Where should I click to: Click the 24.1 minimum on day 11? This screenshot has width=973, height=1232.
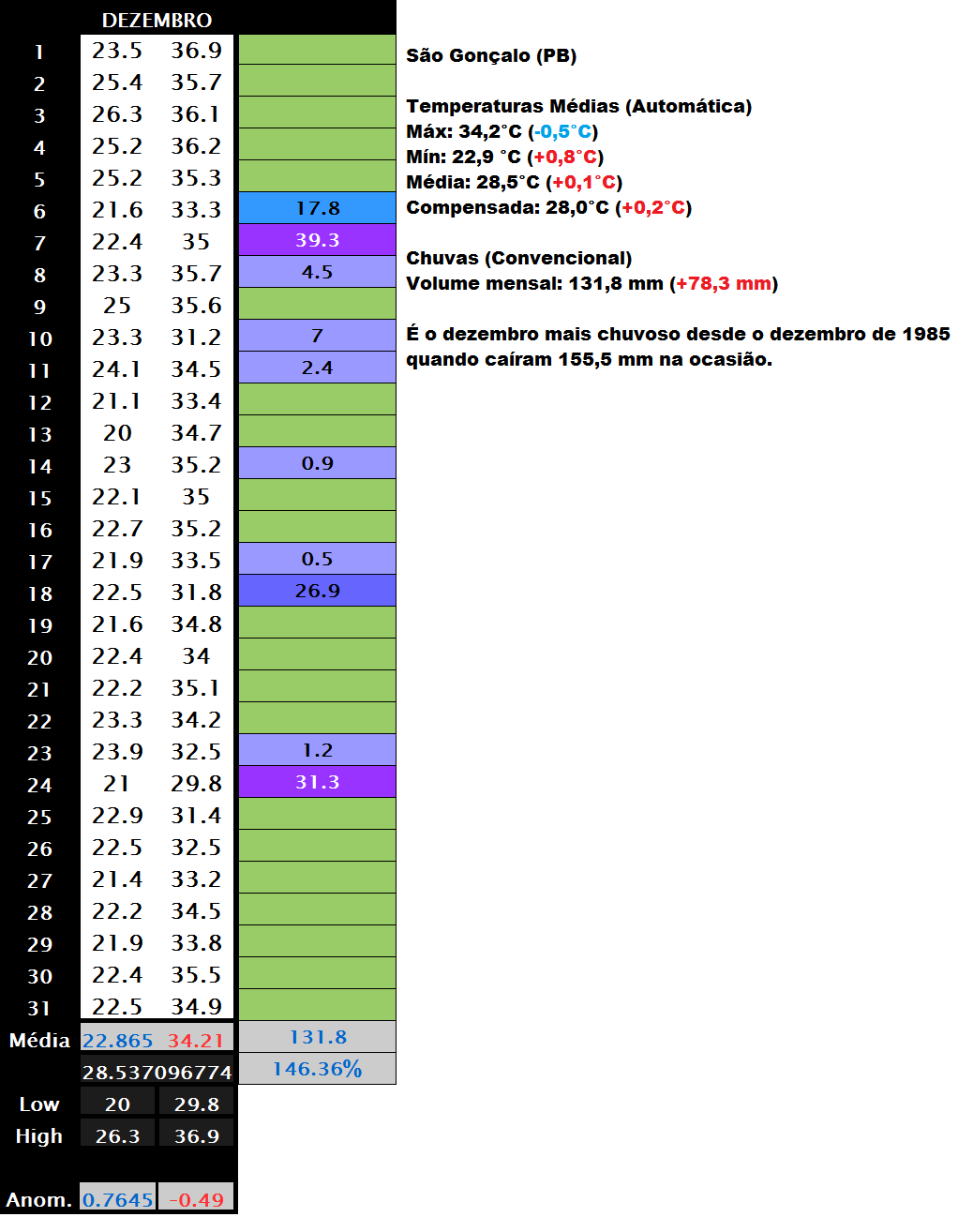coord(117,368)
